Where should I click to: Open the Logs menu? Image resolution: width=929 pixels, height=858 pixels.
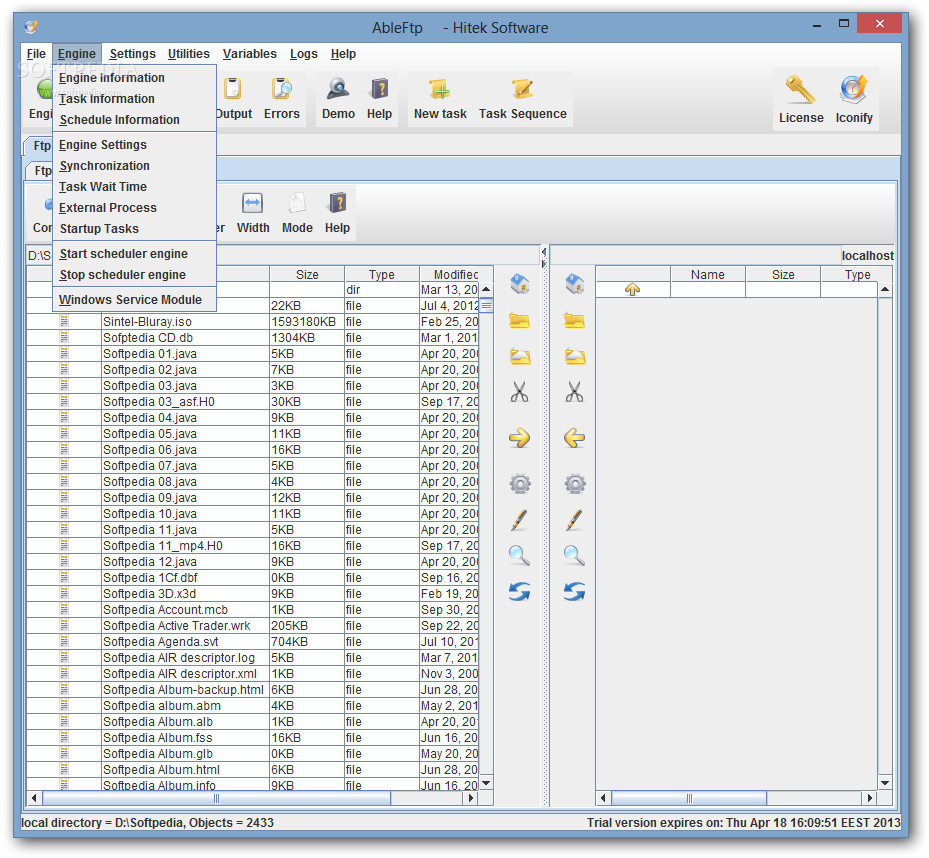point(303,54)
